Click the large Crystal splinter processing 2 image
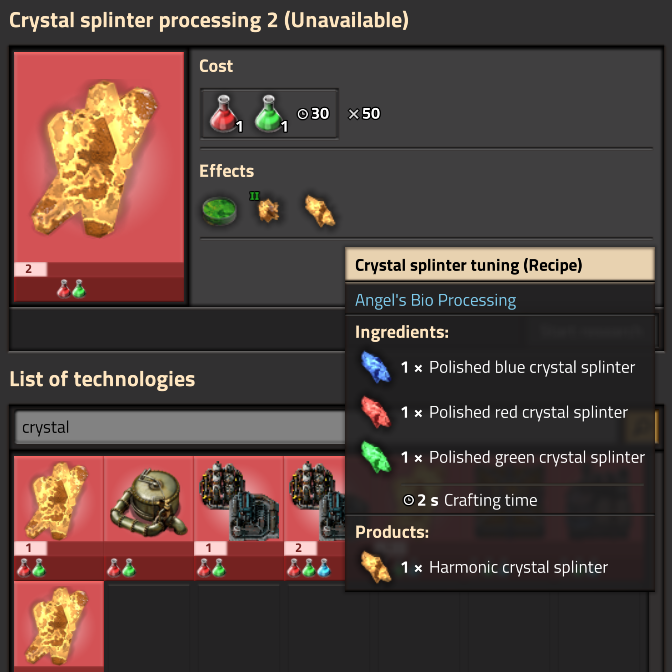This screenshot has width=672, height=672. coord(99,177)
